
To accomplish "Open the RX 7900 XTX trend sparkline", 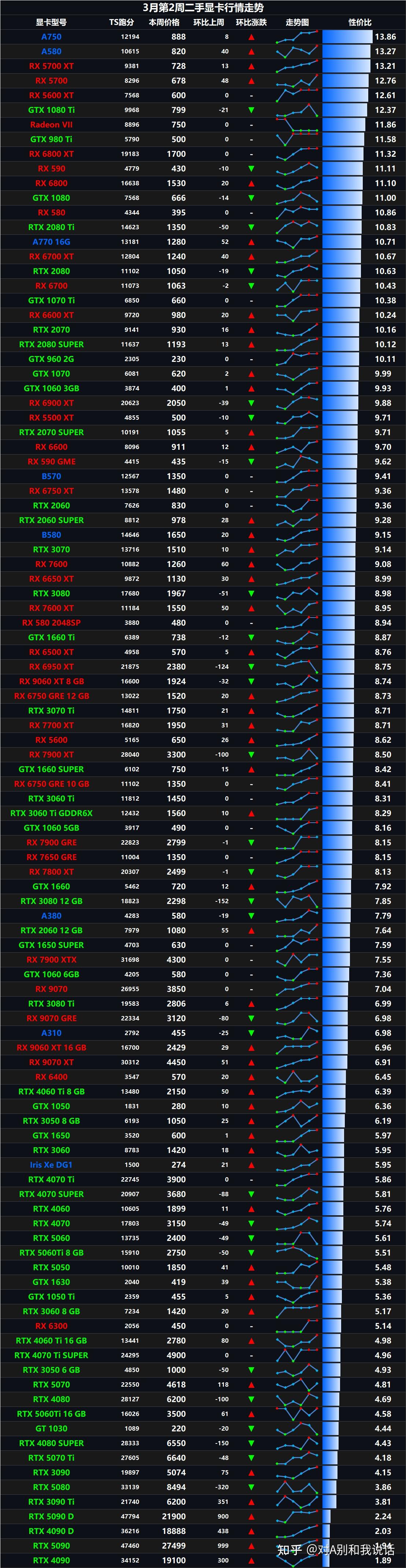I will coord(297,960).
